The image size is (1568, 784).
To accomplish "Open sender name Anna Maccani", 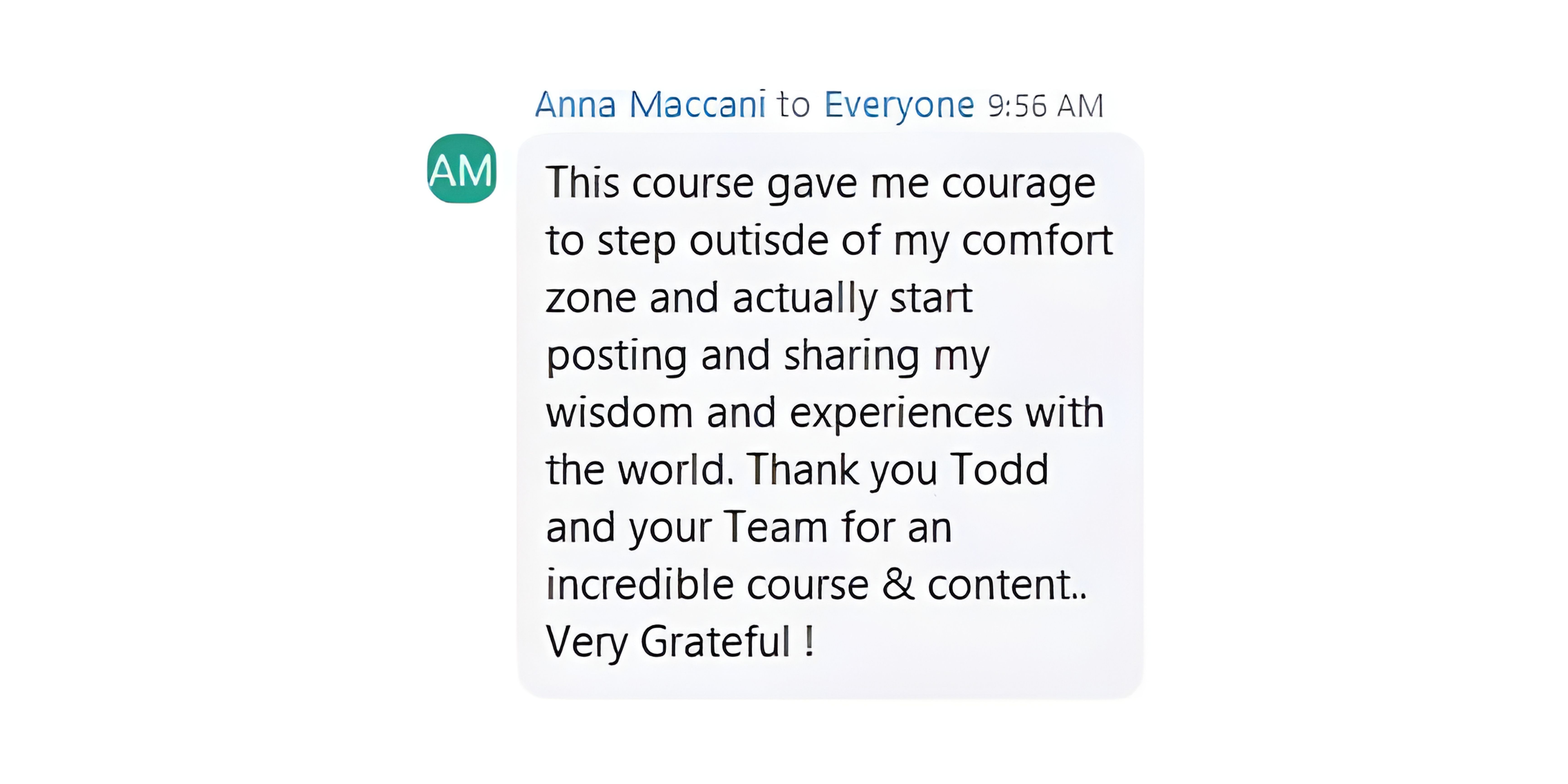I will [650, 105].
